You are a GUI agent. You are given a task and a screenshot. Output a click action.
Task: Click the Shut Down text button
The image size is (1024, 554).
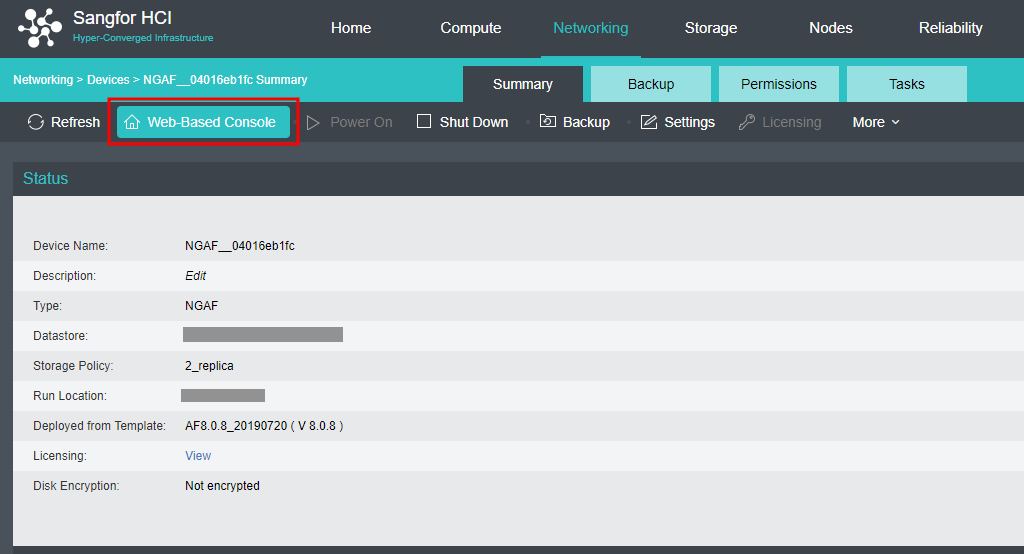pyautogui.click(x=473, y=122)
